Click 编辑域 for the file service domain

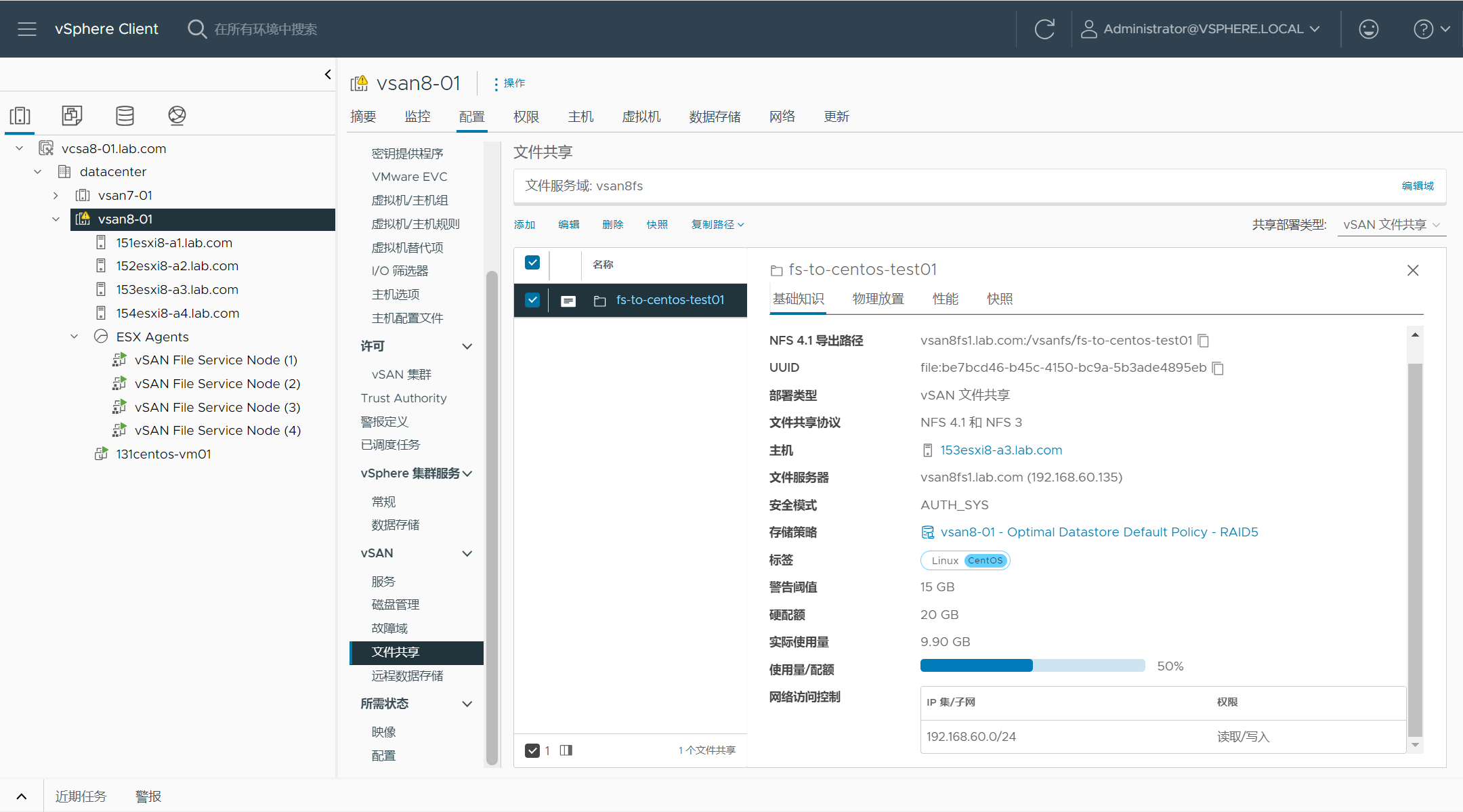[1418, 186]
